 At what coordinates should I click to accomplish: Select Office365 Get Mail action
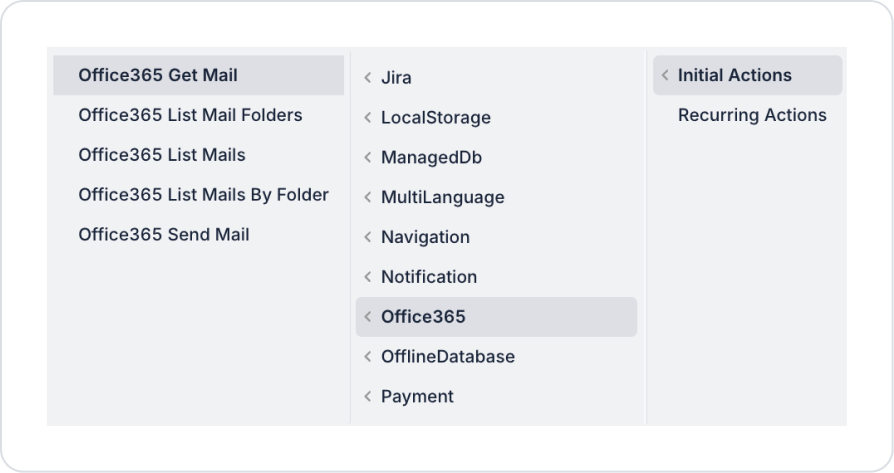(x=198, y=75)
